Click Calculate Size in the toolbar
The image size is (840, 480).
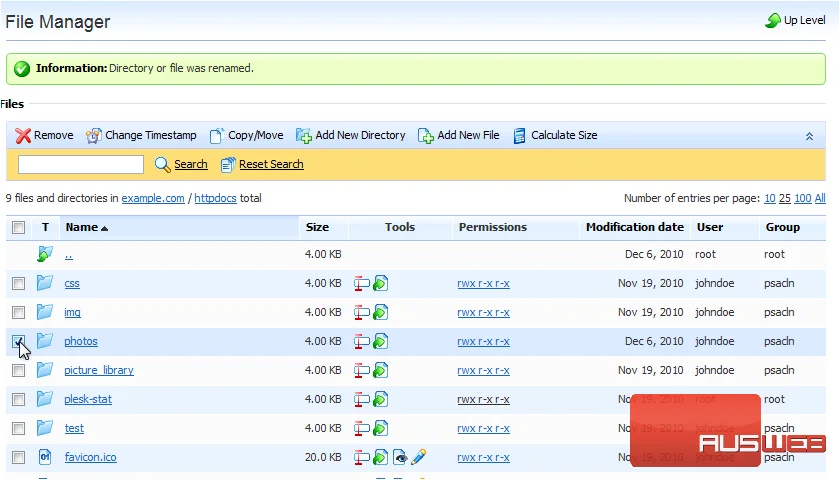pyautogui.click(x=555, y=136)
